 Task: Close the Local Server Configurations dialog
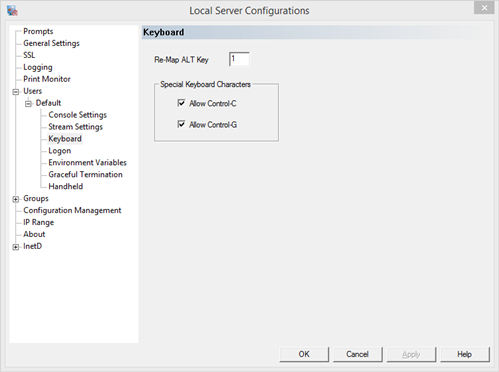[484, 8]
